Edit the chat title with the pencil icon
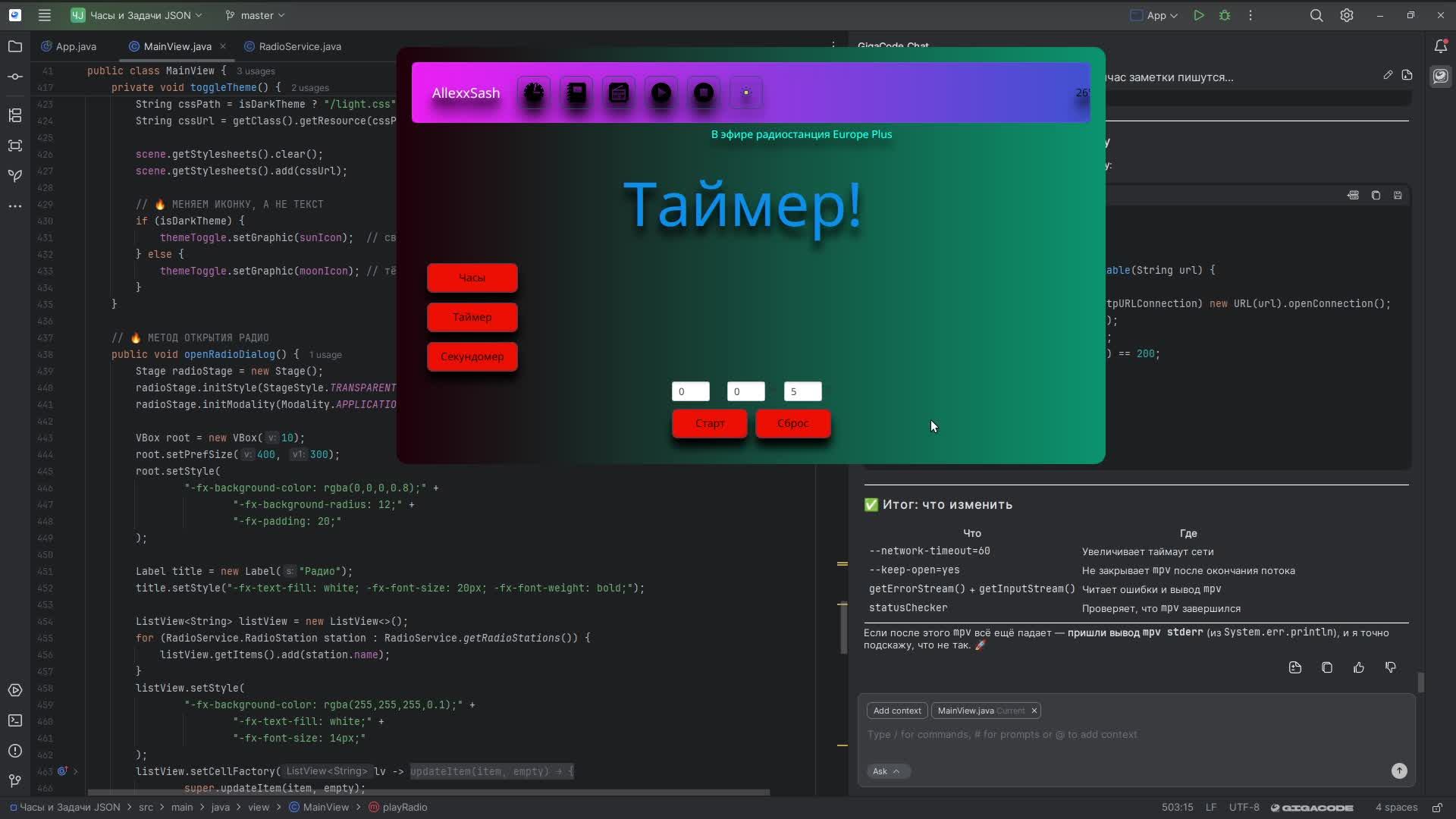 (x=1388, y=75)
